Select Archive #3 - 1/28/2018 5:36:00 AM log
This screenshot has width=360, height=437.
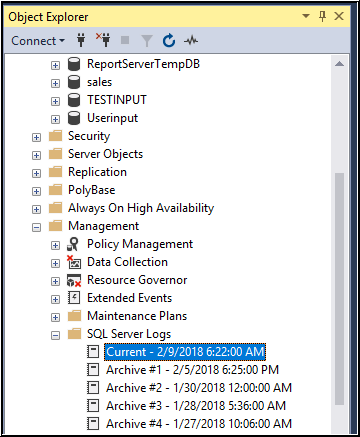tap(196, 406)
